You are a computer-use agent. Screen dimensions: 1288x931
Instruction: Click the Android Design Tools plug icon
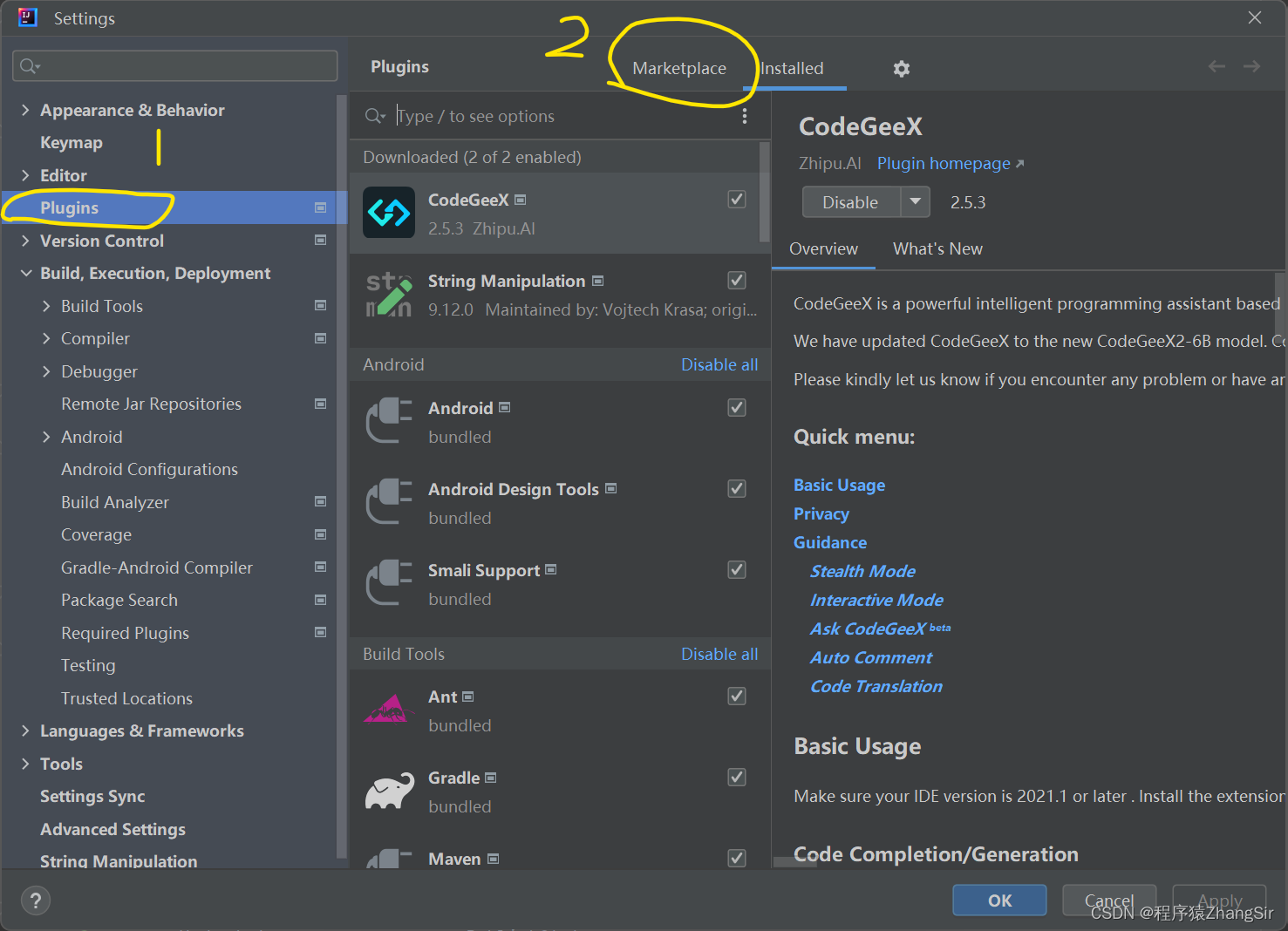coord(389,501)
